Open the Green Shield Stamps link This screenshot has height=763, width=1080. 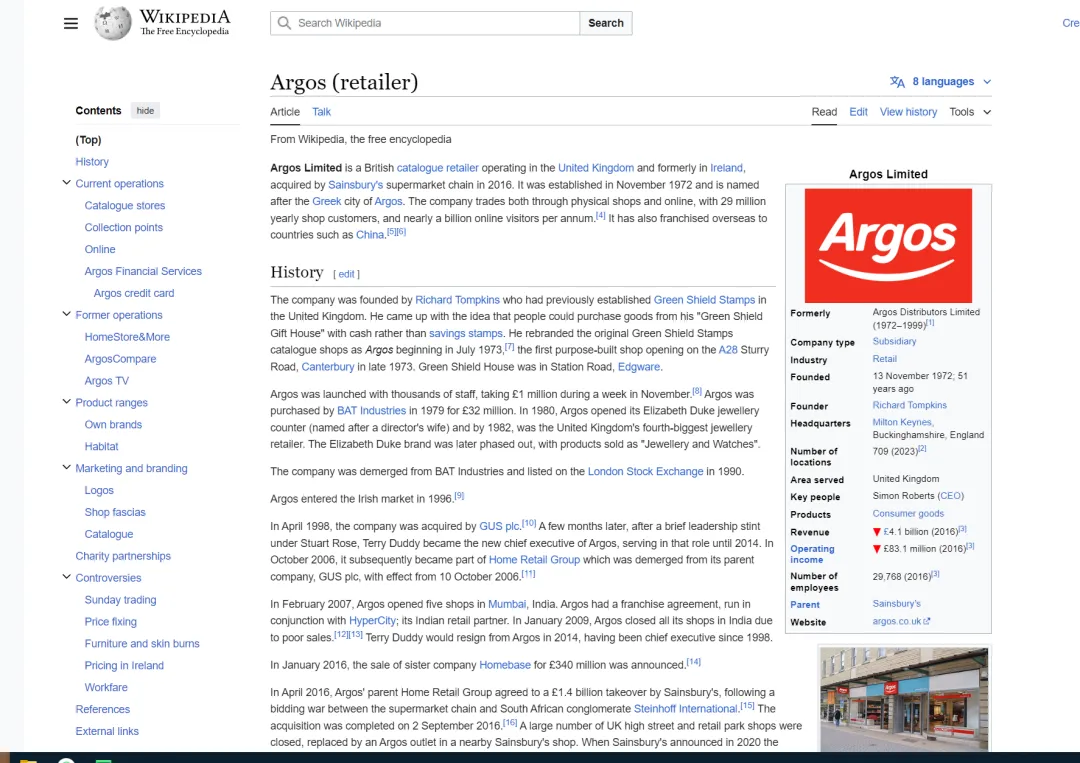[x=704, y=300]
